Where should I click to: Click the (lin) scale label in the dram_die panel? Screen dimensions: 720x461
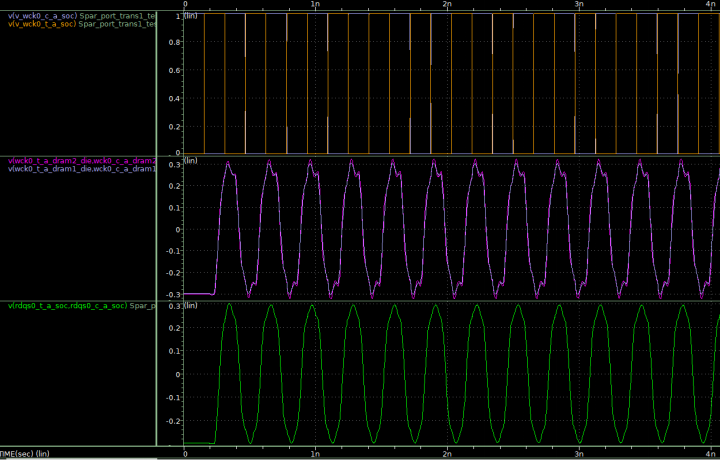click(191, 160)
